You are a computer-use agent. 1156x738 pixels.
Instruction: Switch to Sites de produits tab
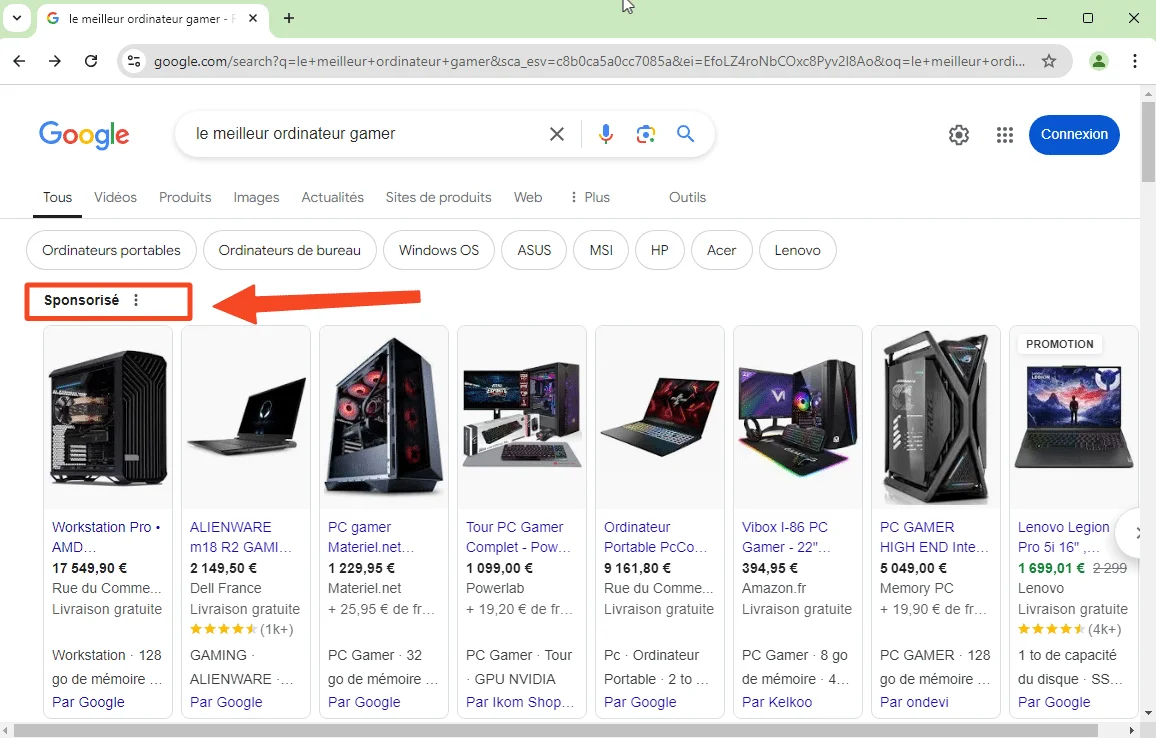pos(439,198)
